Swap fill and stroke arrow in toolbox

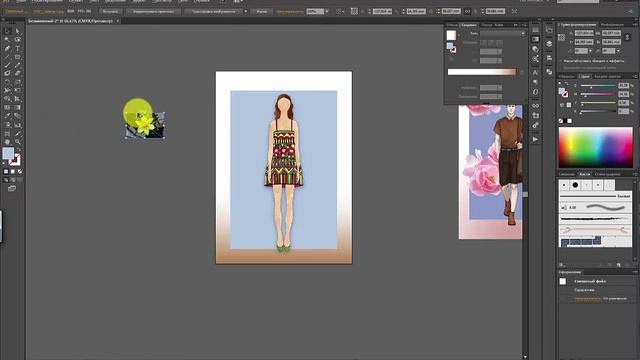pos(18,150)
